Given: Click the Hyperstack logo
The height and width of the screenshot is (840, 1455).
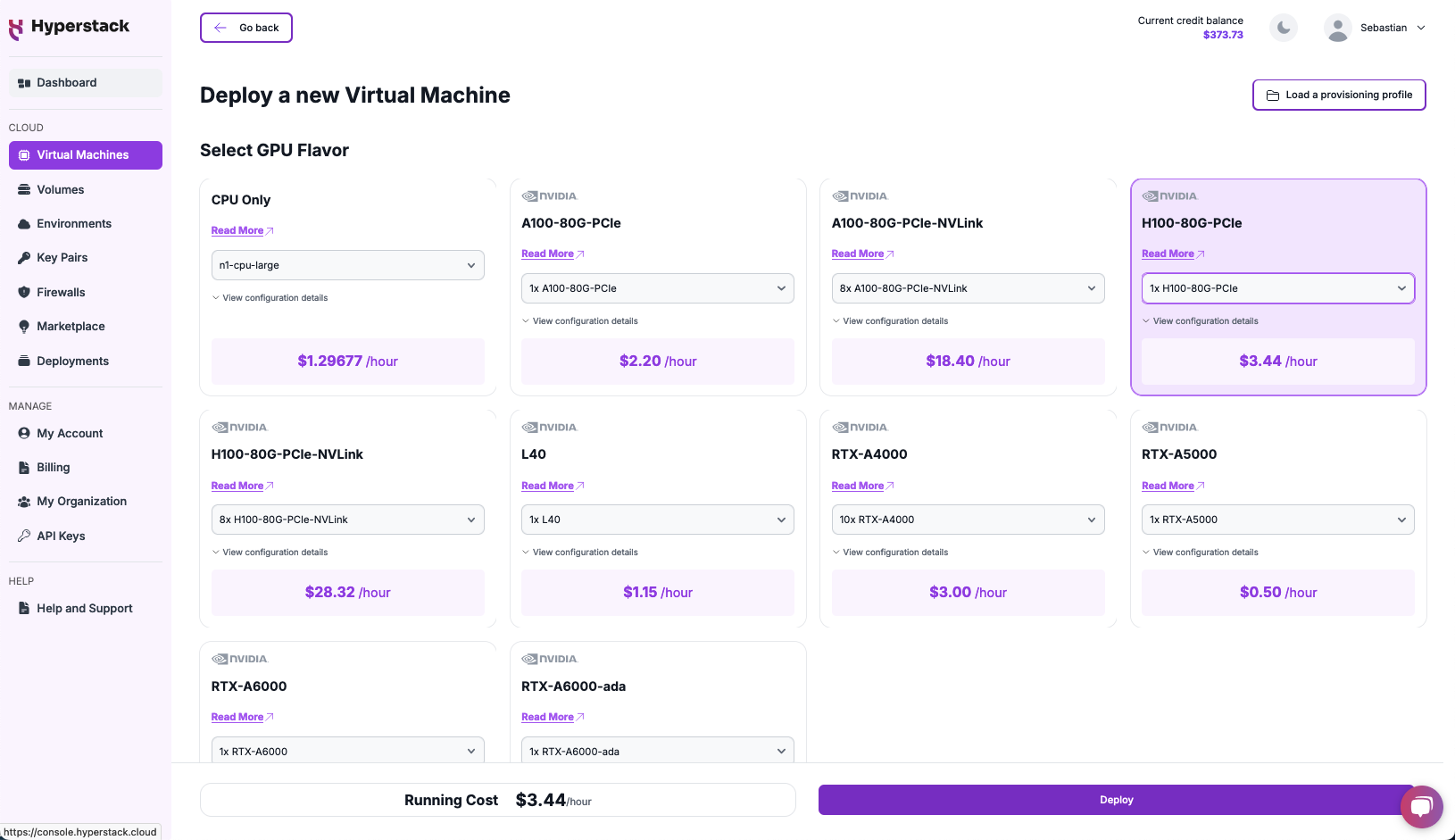Looking at the screenshot, I should (70, 28).
